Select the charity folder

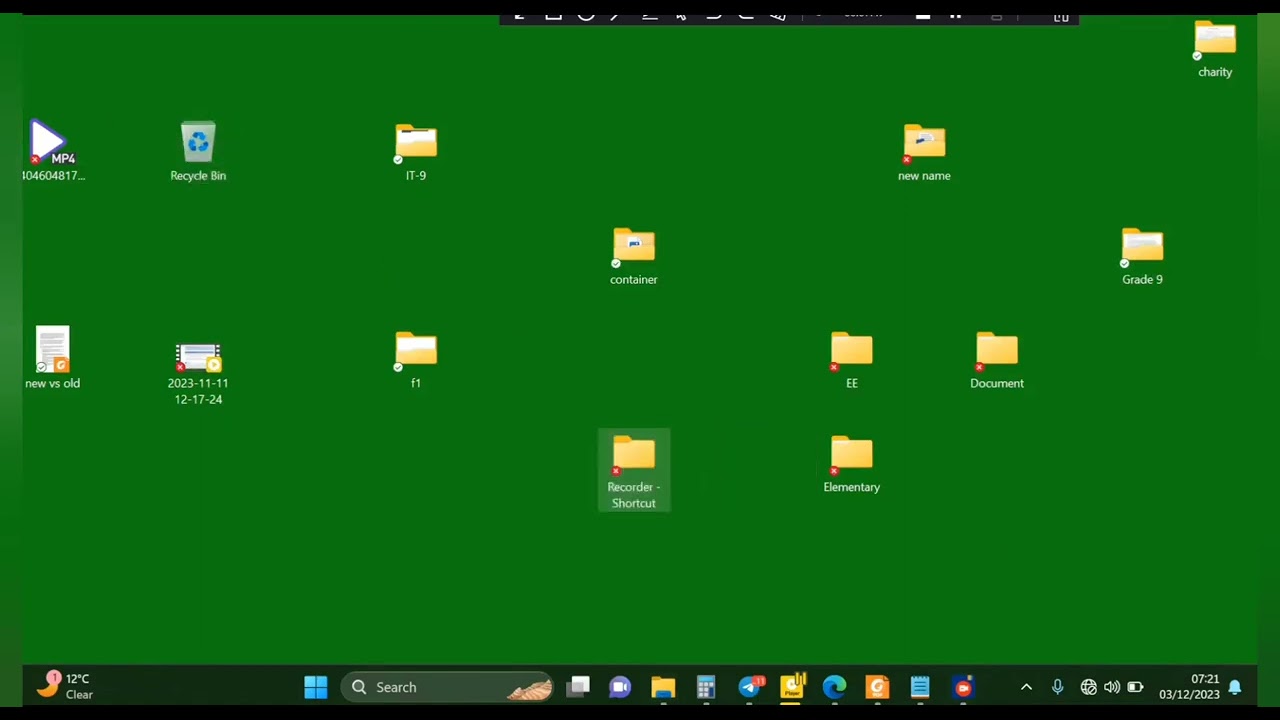coord(1215,50)
